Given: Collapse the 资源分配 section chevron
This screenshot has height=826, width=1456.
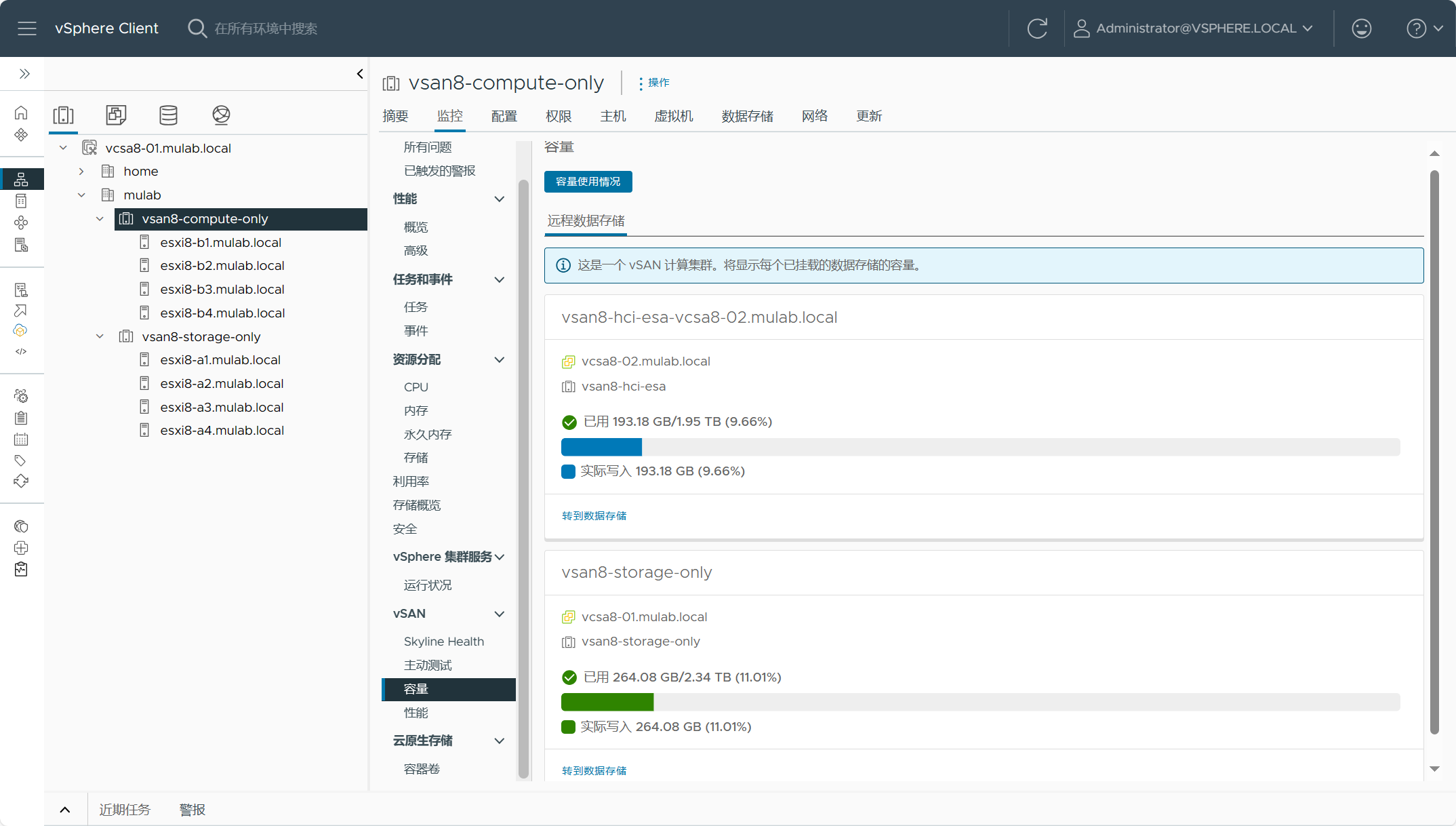Looking at the screenshot, I should click(x=500, y=360).
